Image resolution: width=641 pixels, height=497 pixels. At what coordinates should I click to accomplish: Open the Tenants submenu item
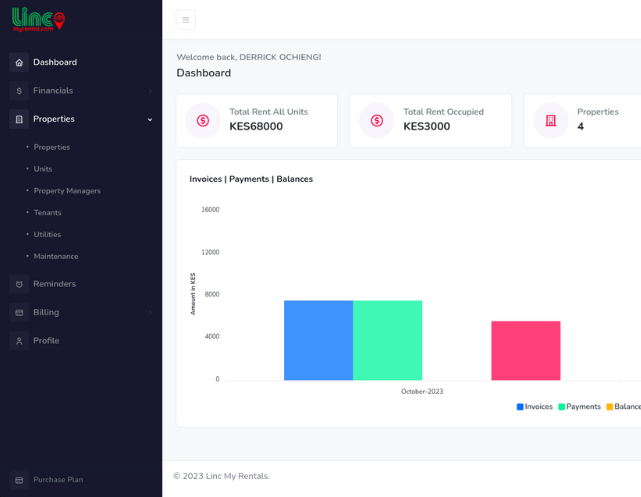coord(47,213)
